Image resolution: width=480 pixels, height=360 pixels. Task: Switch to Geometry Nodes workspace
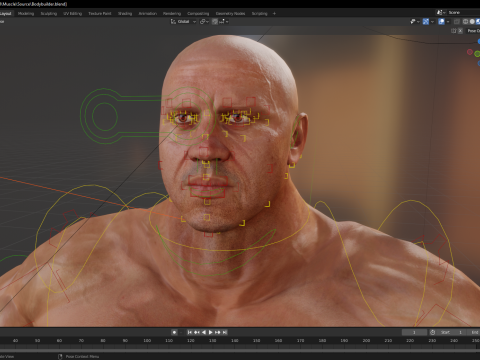[x=230, y=13]
